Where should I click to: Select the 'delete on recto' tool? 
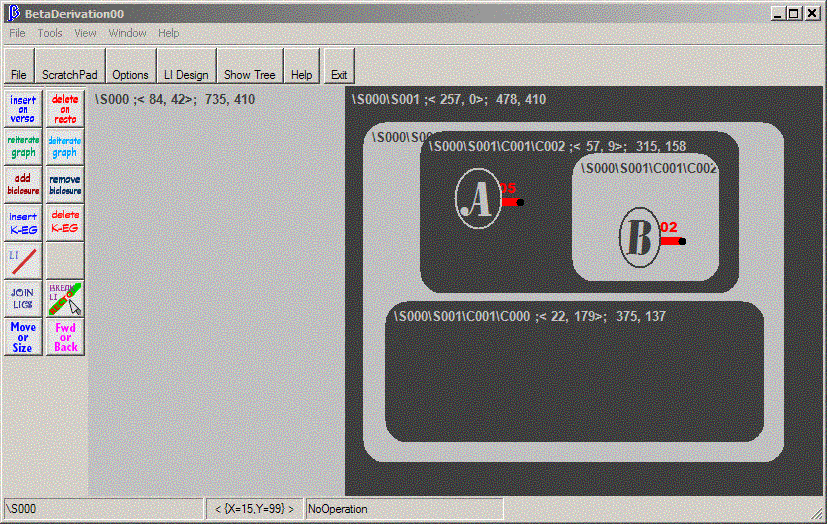click(65, 109)
